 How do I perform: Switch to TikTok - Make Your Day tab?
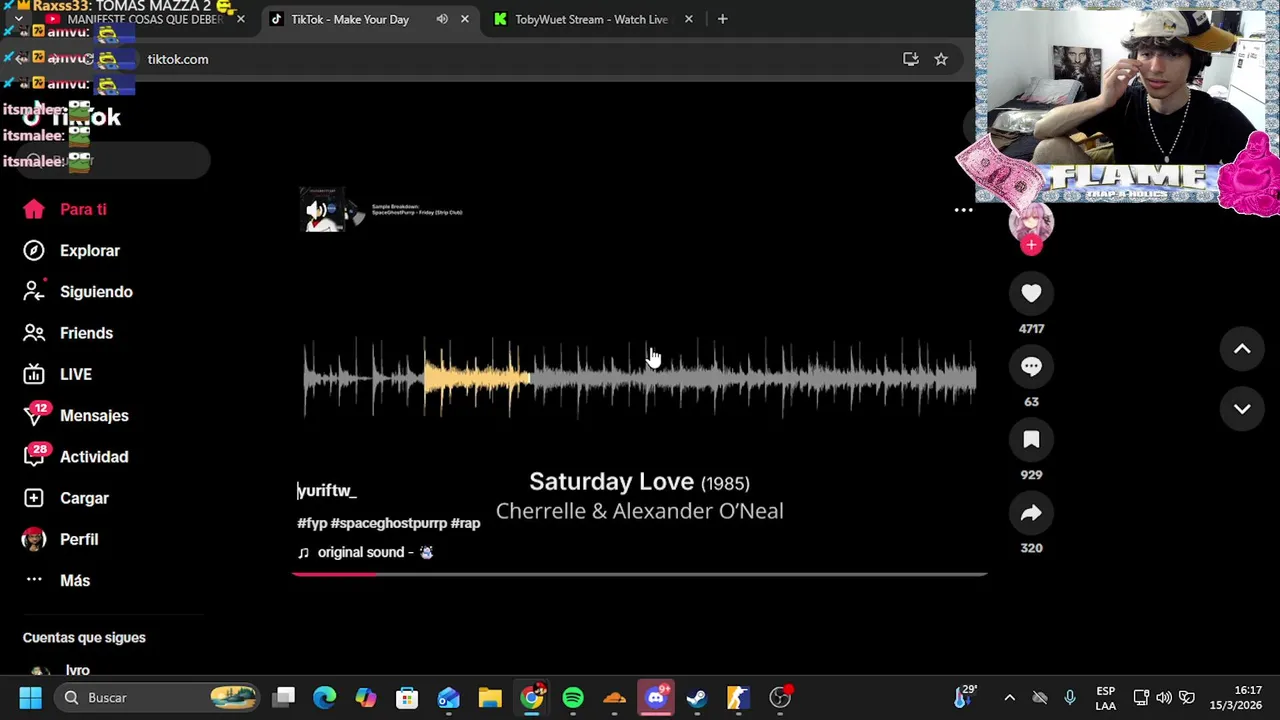point(349,19)
